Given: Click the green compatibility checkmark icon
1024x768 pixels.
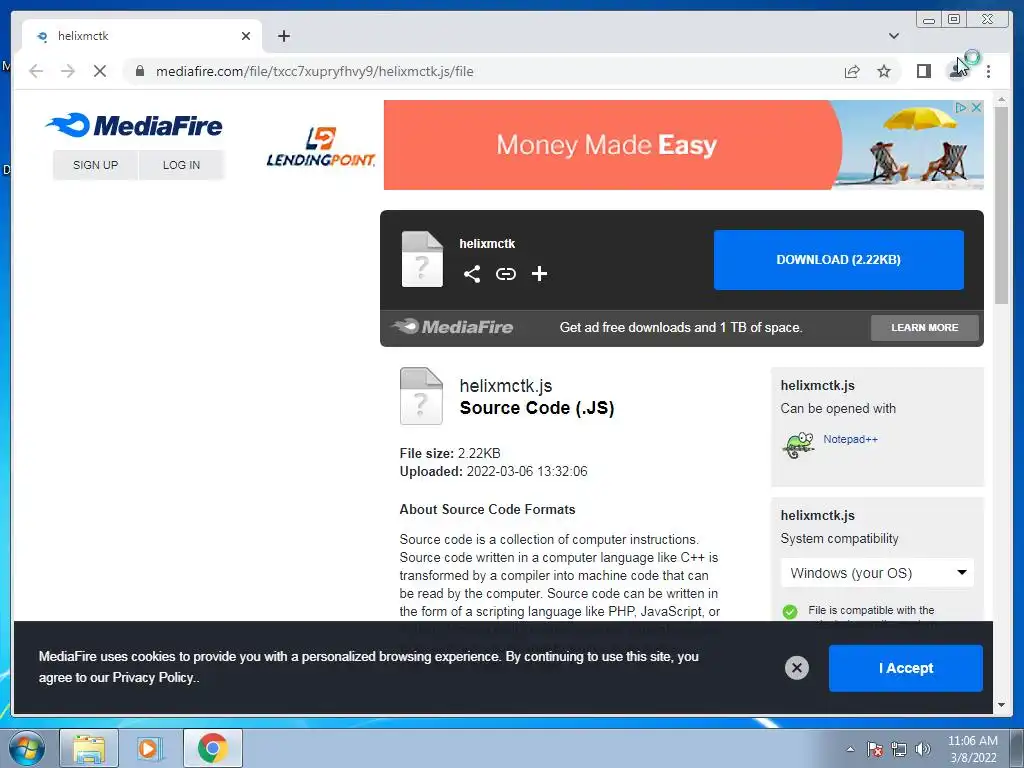Looking at the screenshot, I should [790, 611].
